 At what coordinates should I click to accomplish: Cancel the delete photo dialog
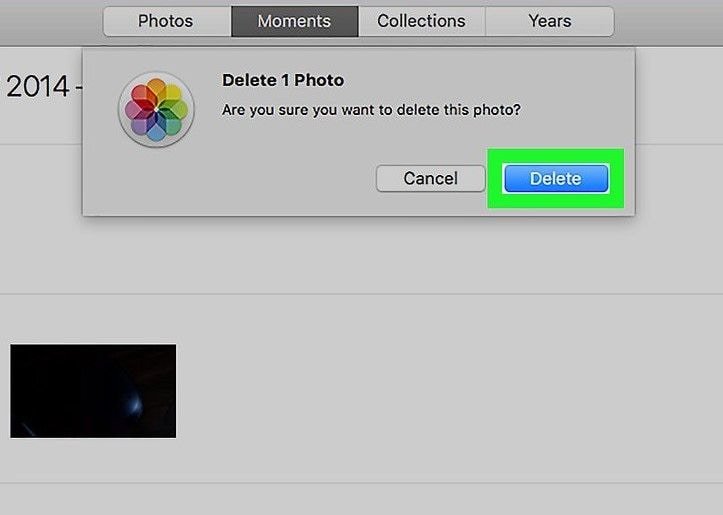pos(430,179)
